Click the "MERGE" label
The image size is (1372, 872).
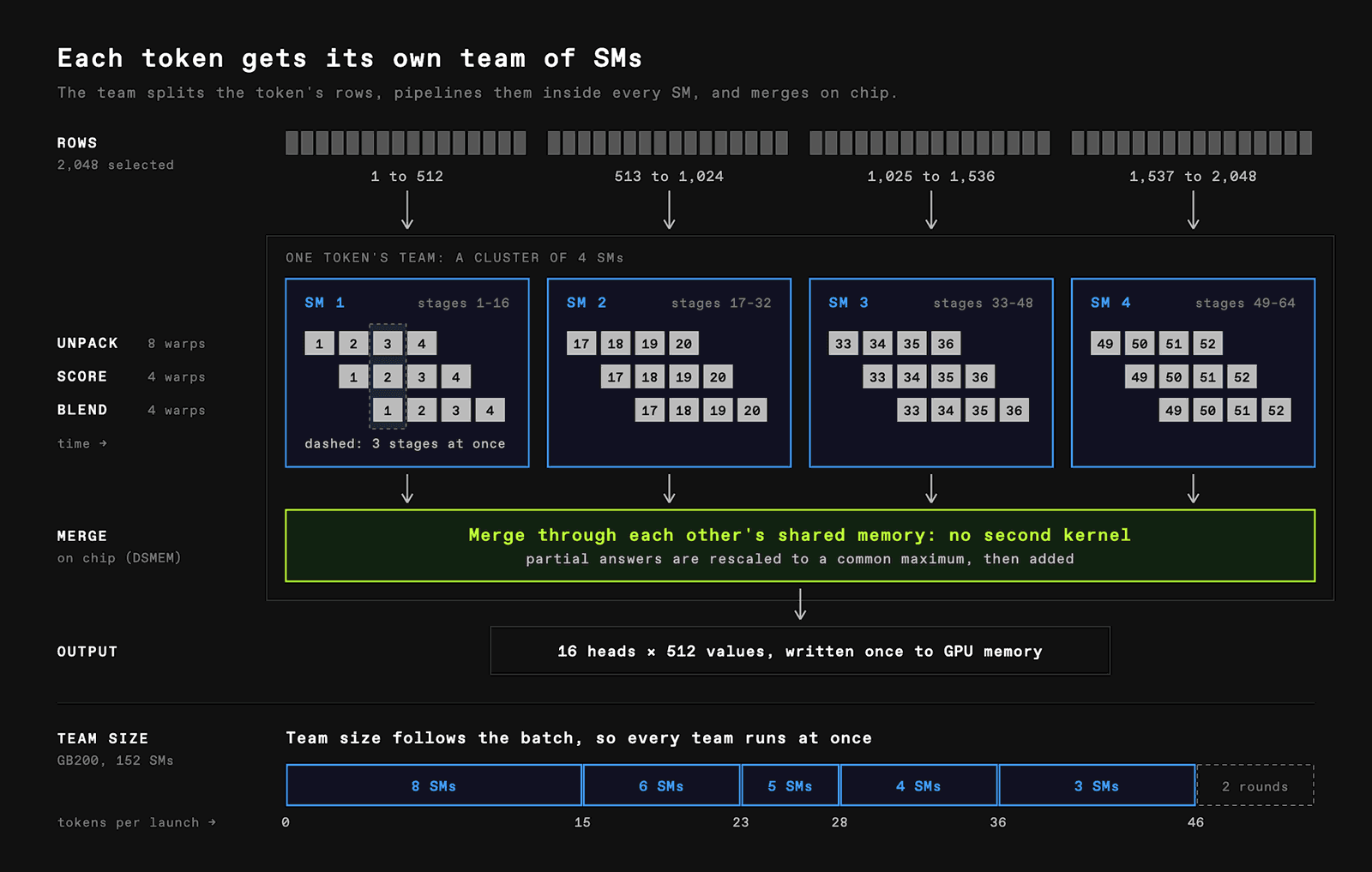[82, 536]
